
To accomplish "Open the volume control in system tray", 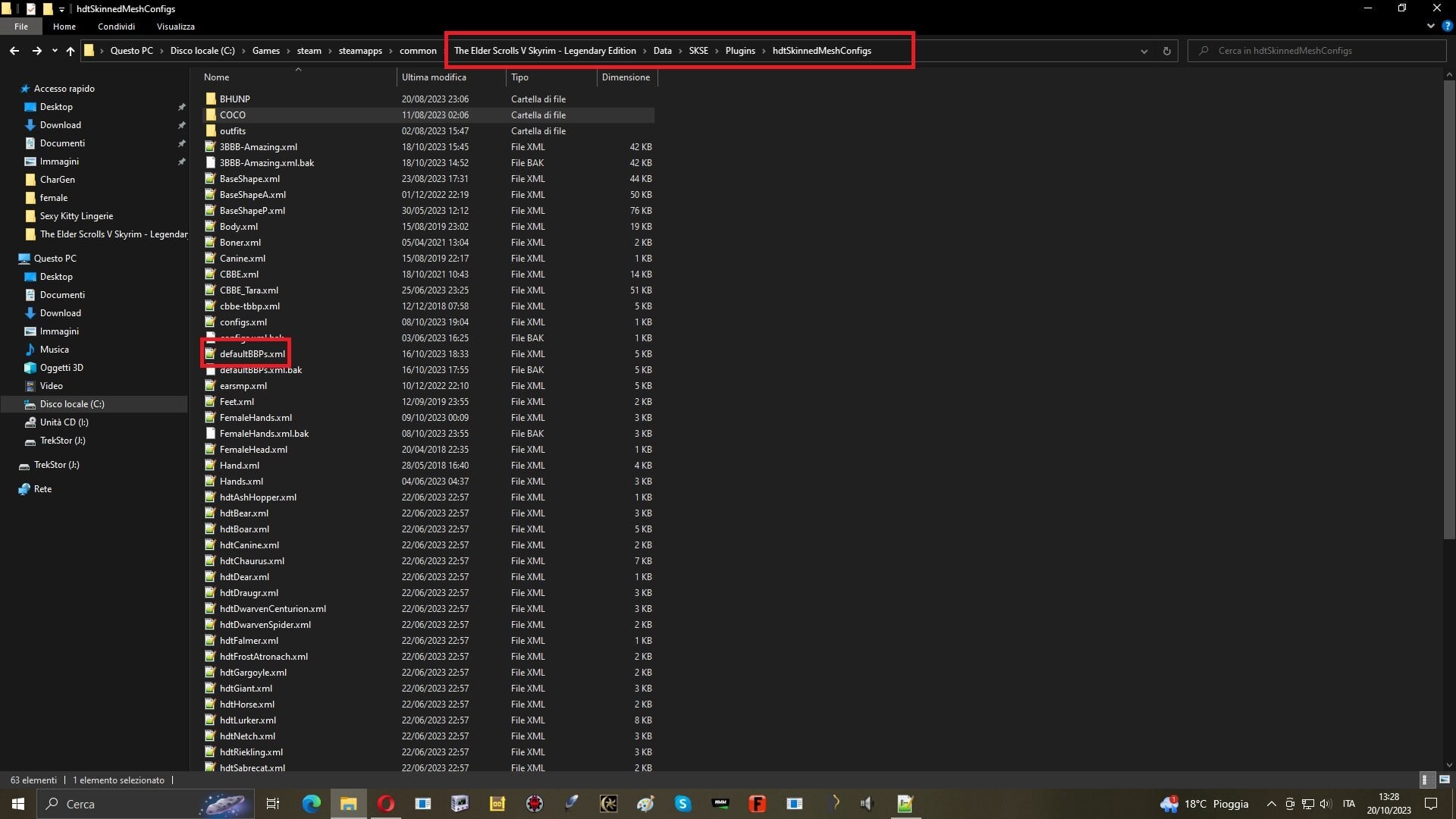I will pos(1325,804).
